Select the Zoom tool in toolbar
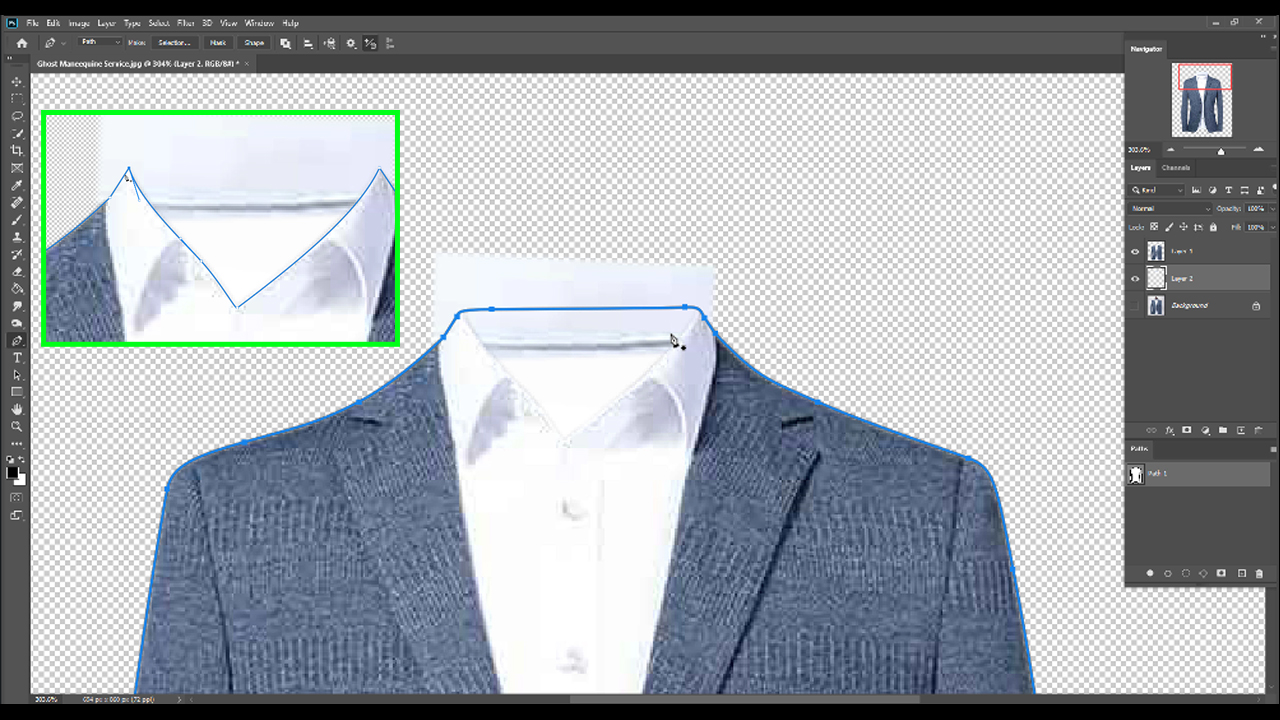Screen dimensions: 1280x720 [17, 426]
